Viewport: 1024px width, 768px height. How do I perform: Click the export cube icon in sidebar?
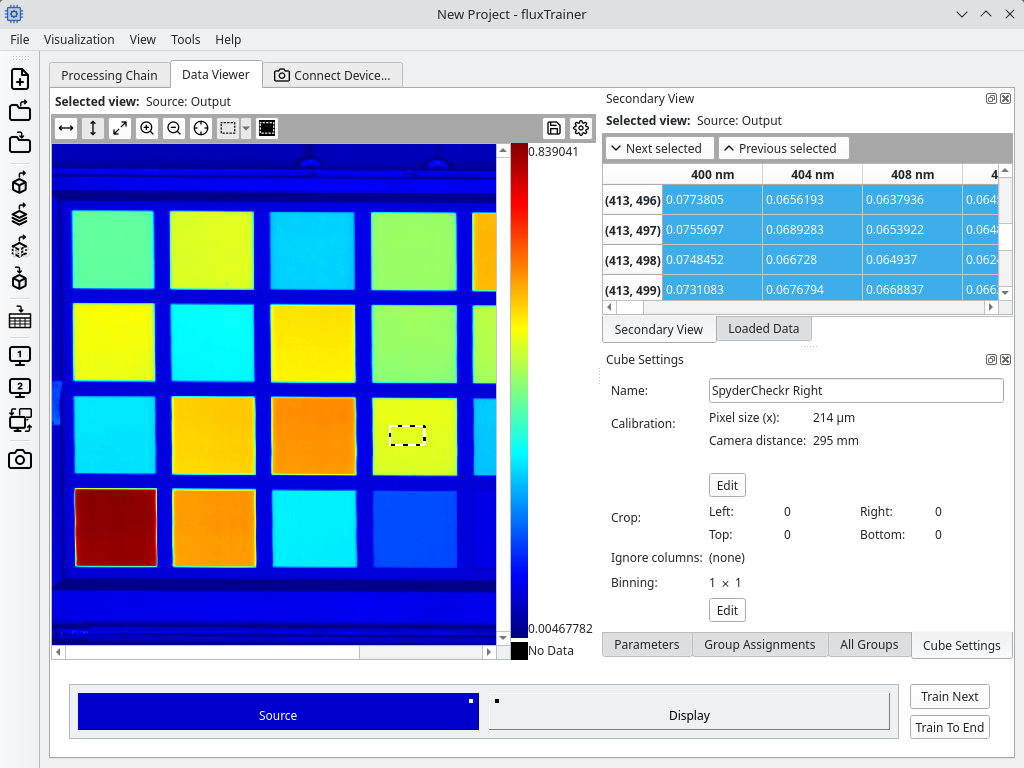pos(20,279)
